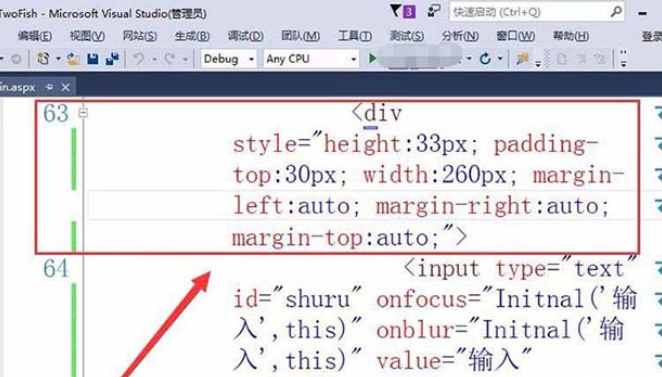Open the 窗口(W) menu
The image size is (662, 377).
515,36
